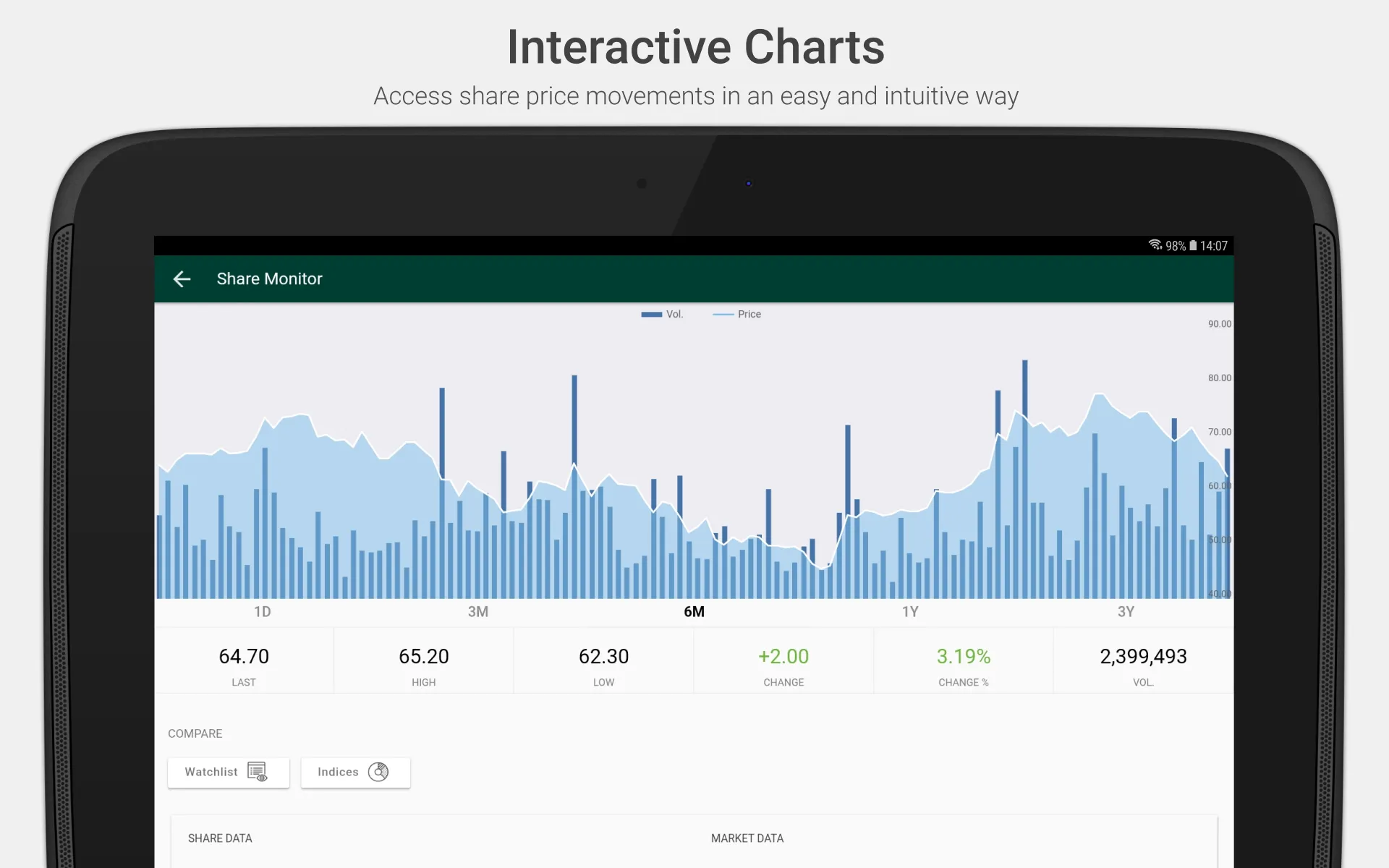Viewport: 1389px width, 868px height.
Task: Click the 70.00 axis label
Action: 1219,432
